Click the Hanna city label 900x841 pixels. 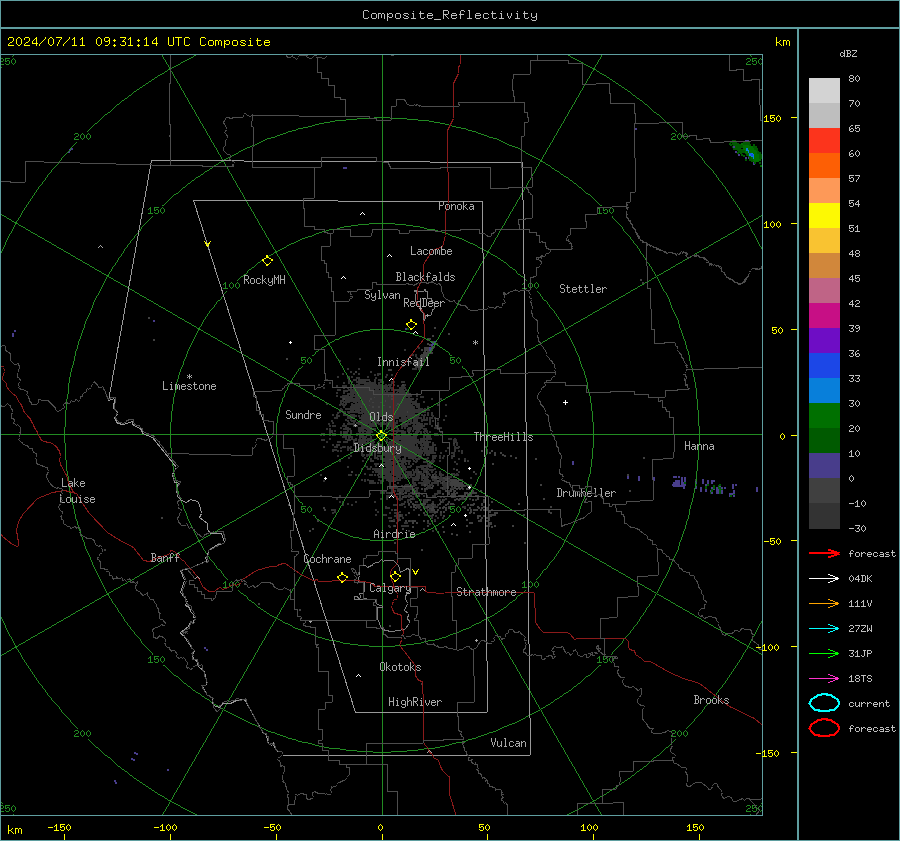(x=699, y=446)
